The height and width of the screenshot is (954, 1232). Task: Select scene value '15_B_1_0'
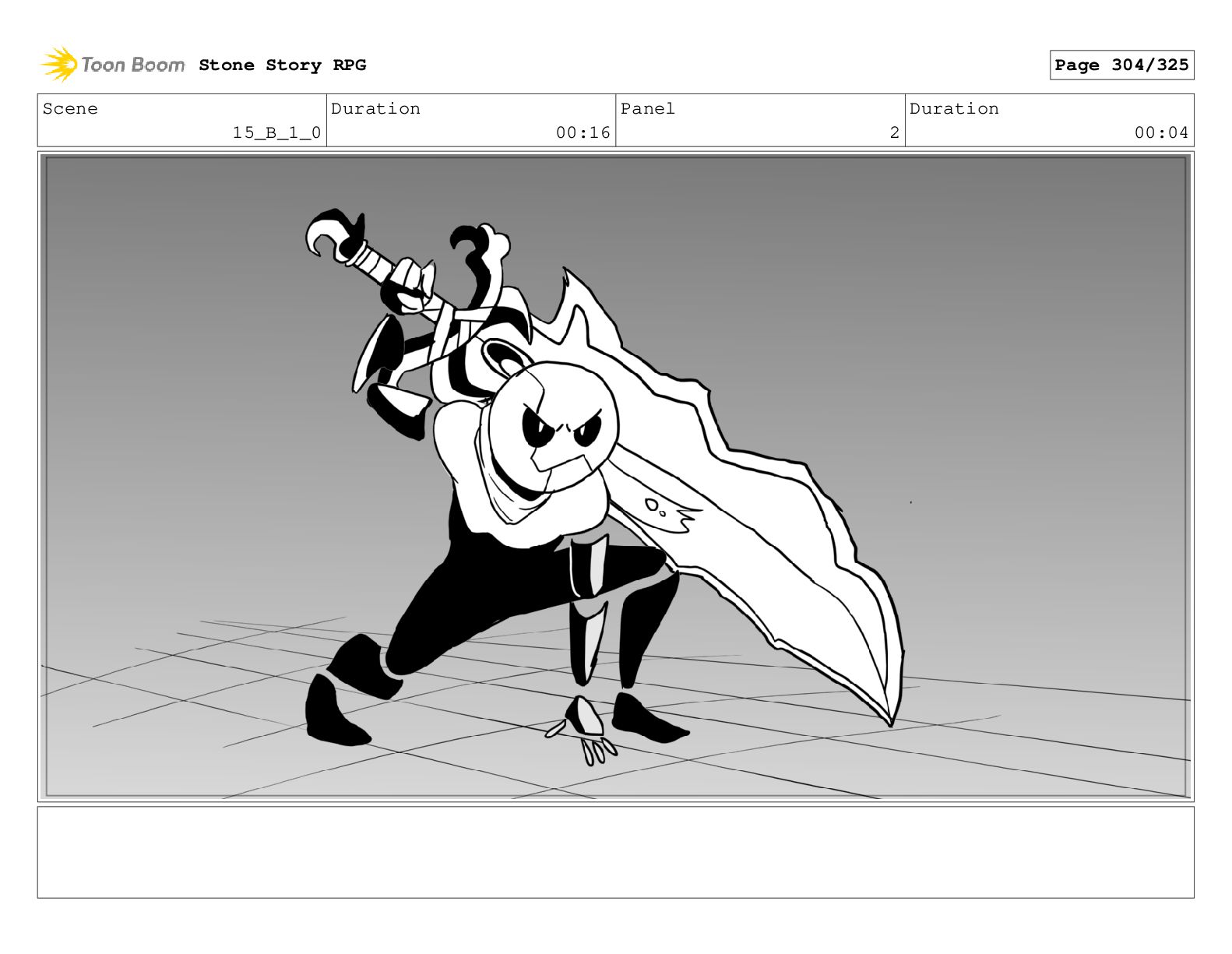(x=276, y=133)
